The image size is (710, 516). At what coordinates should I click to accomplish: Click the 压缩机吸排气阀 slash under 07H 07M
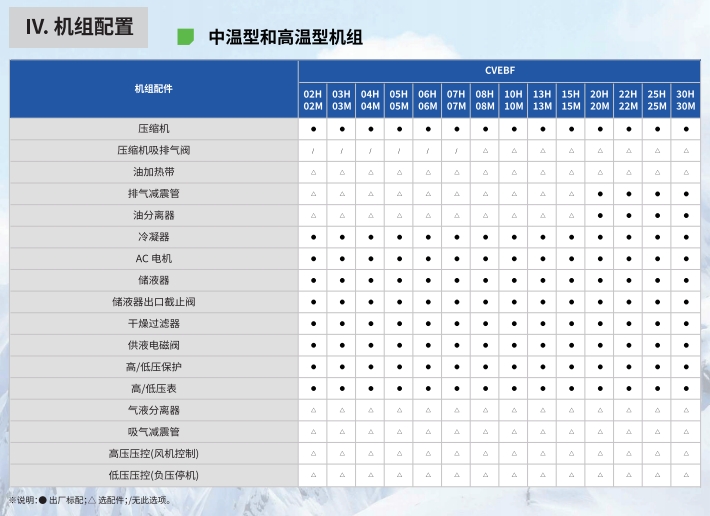tap(457, 151)
